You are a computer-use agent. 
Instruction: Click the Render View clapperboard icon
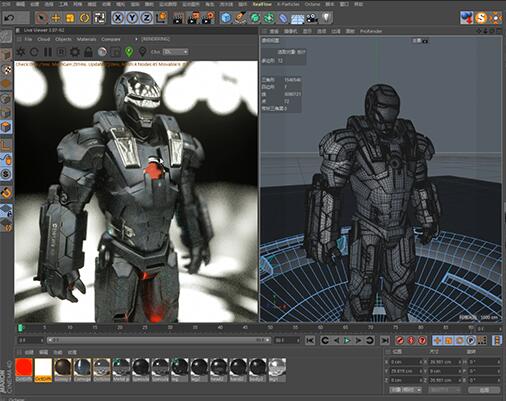coord(178,18)
